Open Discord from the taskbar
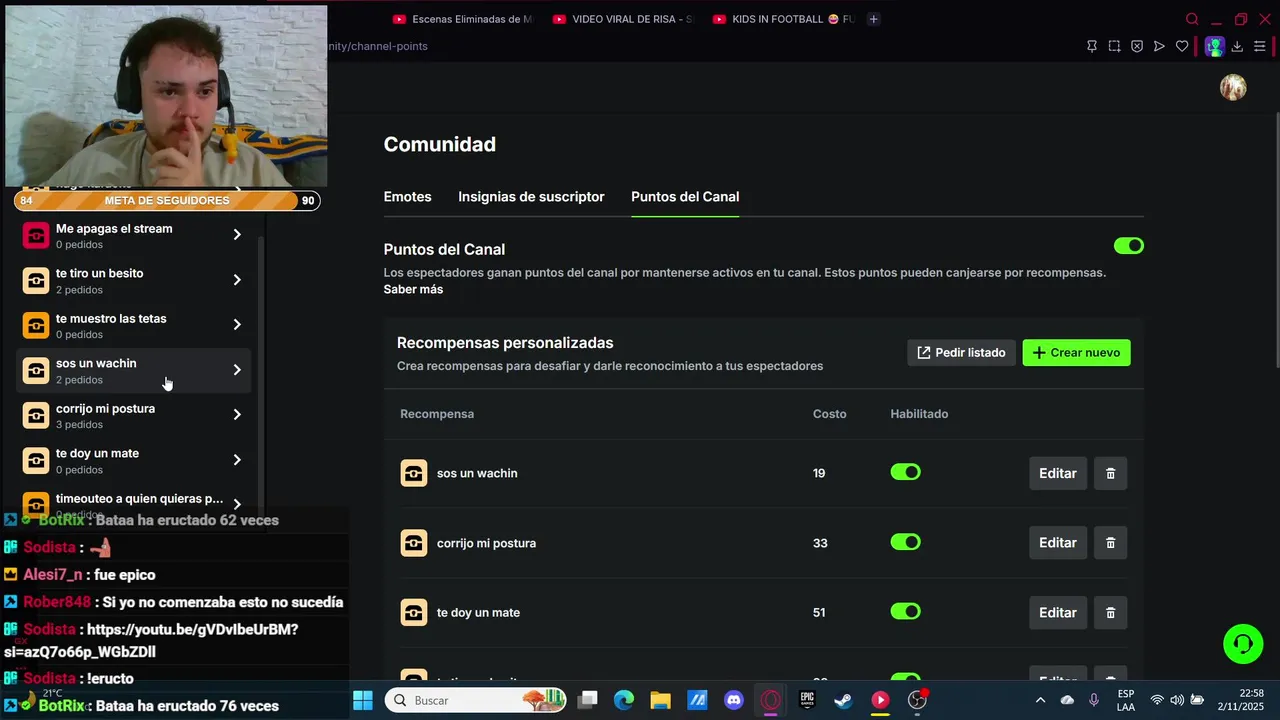This screenshot has height=720, width=1280. point(733,700)
